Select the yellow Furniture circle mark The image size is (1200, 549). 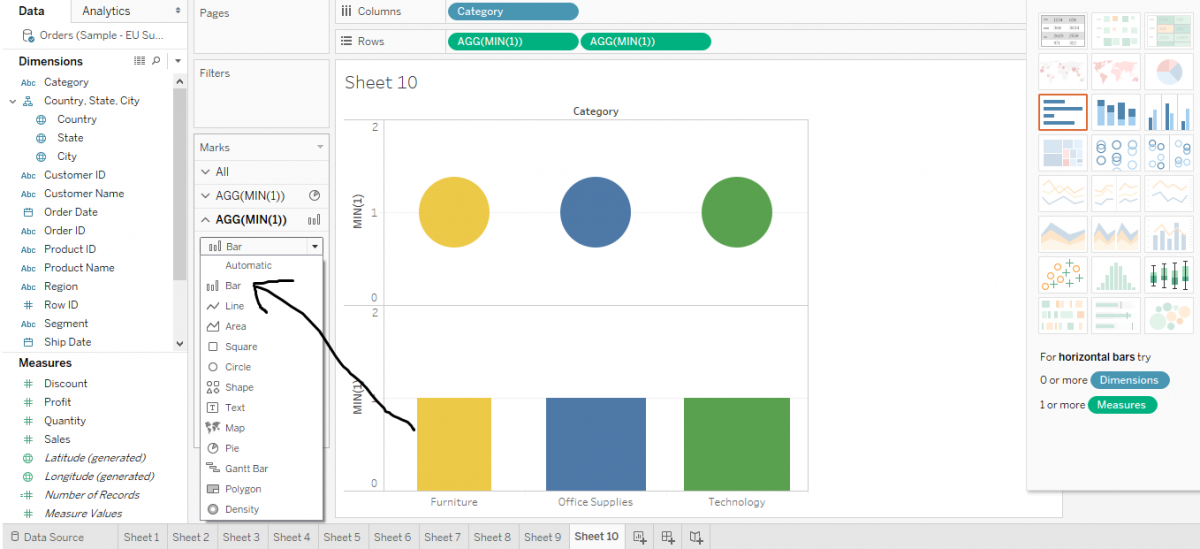tap(454, 214)
